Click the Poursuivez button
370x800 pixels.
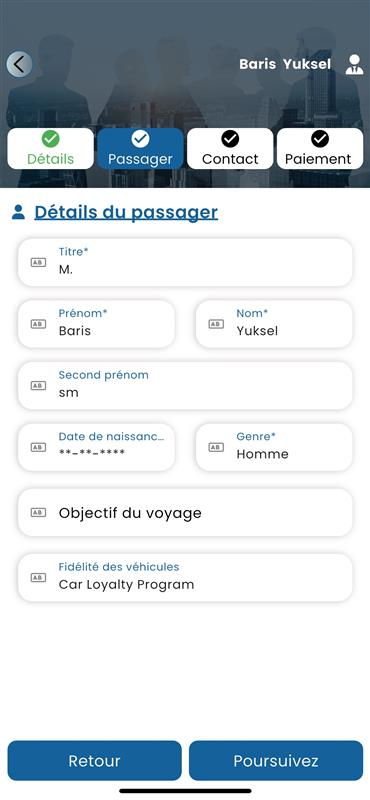point(276,761)
